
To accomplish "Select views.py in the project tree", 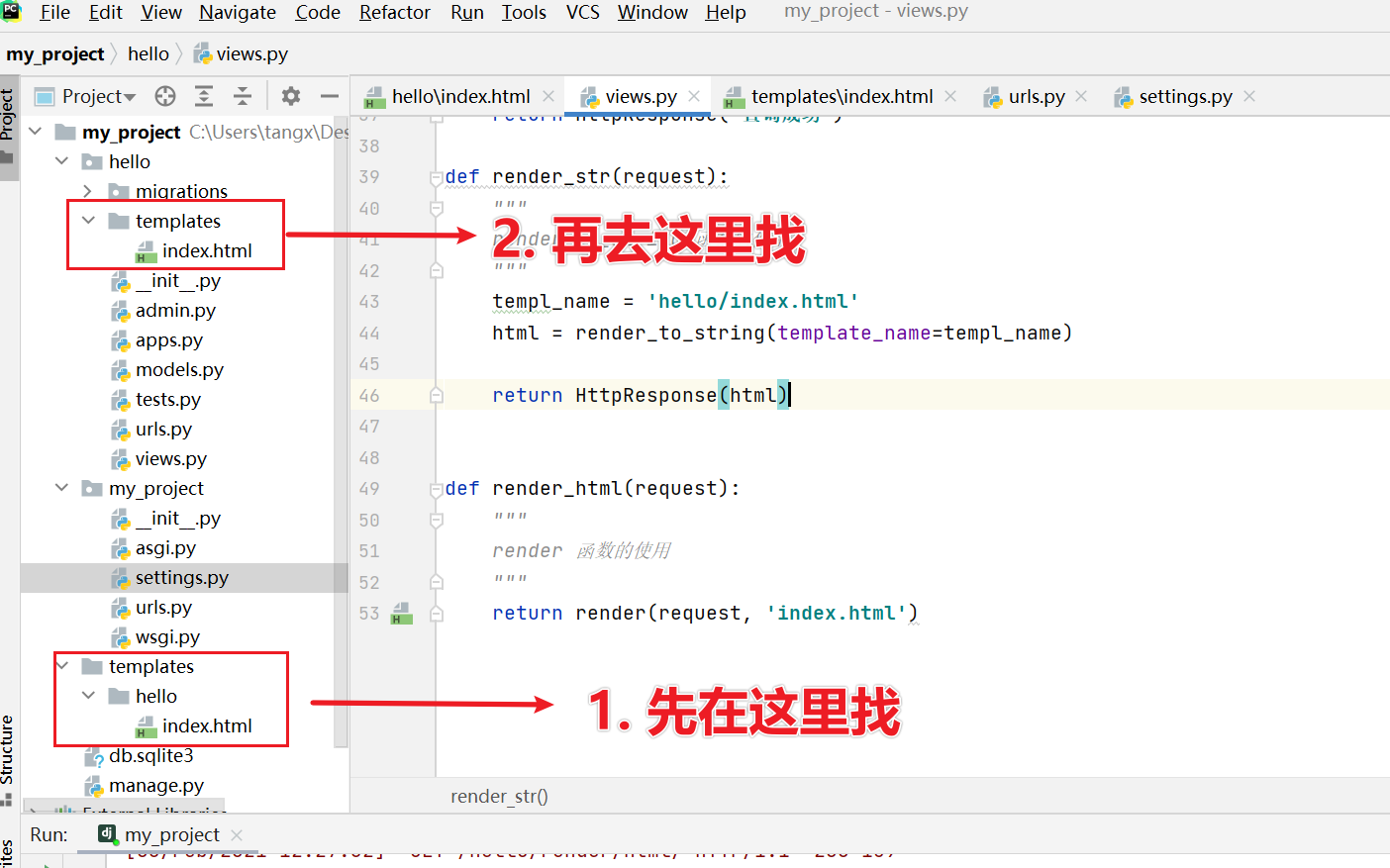I will coord(171,458).
